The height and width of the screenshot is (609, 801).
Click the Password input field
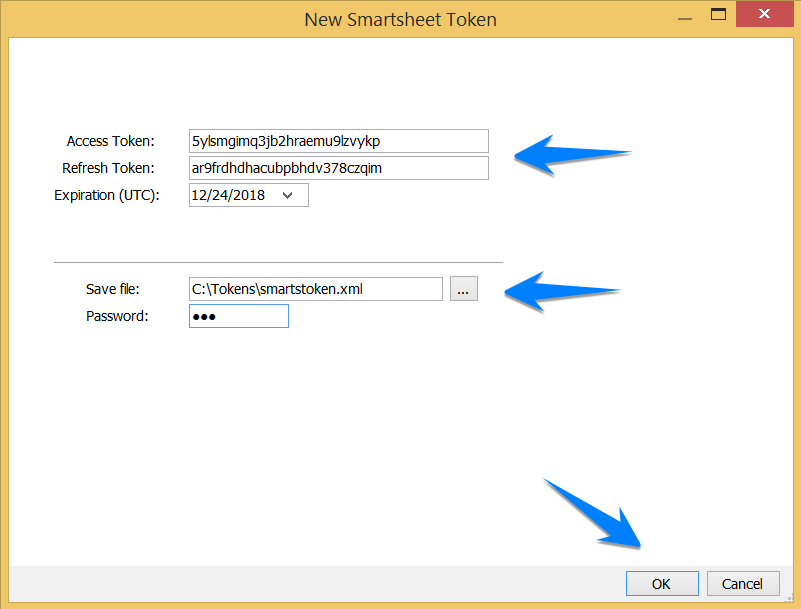point(239,316)
